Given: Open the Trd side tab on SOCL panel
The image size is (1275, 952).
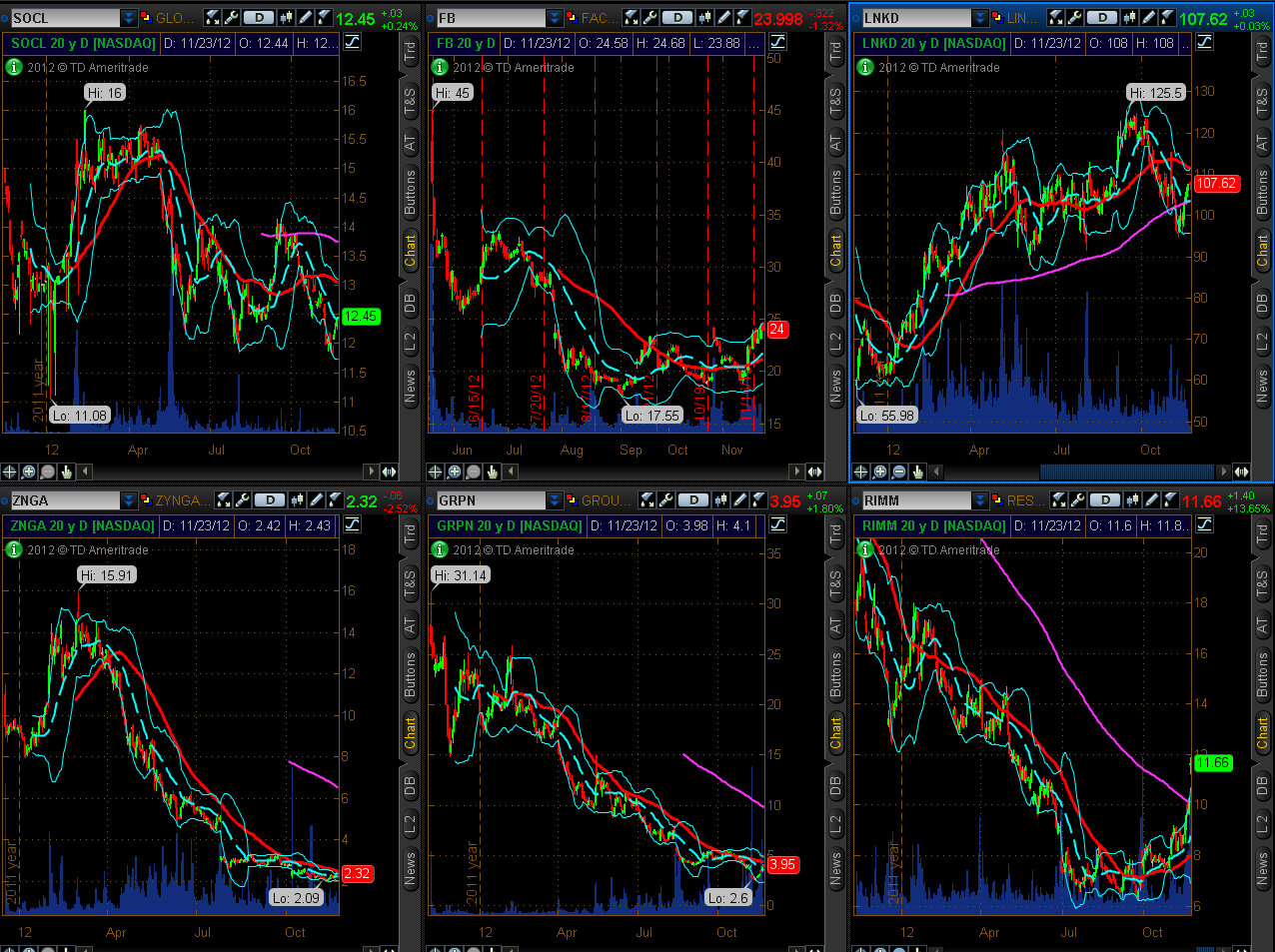Looking at the screenshot, I should click(x=410, y=53).
